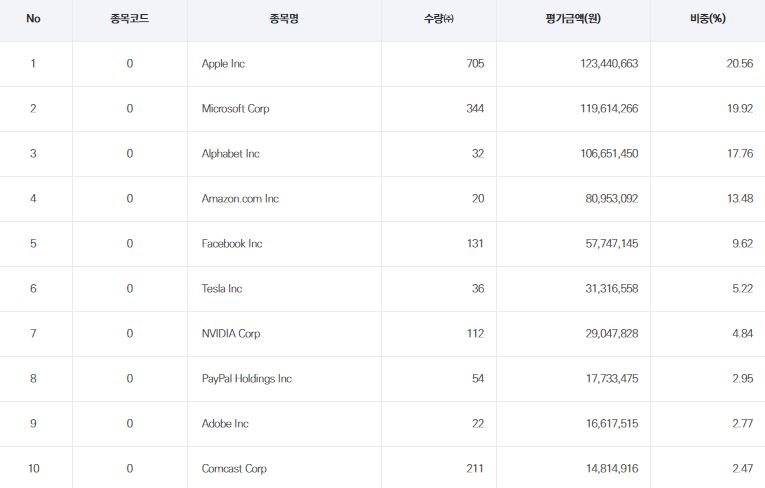Click the valuation amount 16,617,515
765x488 pixels.
click(612, 423)
